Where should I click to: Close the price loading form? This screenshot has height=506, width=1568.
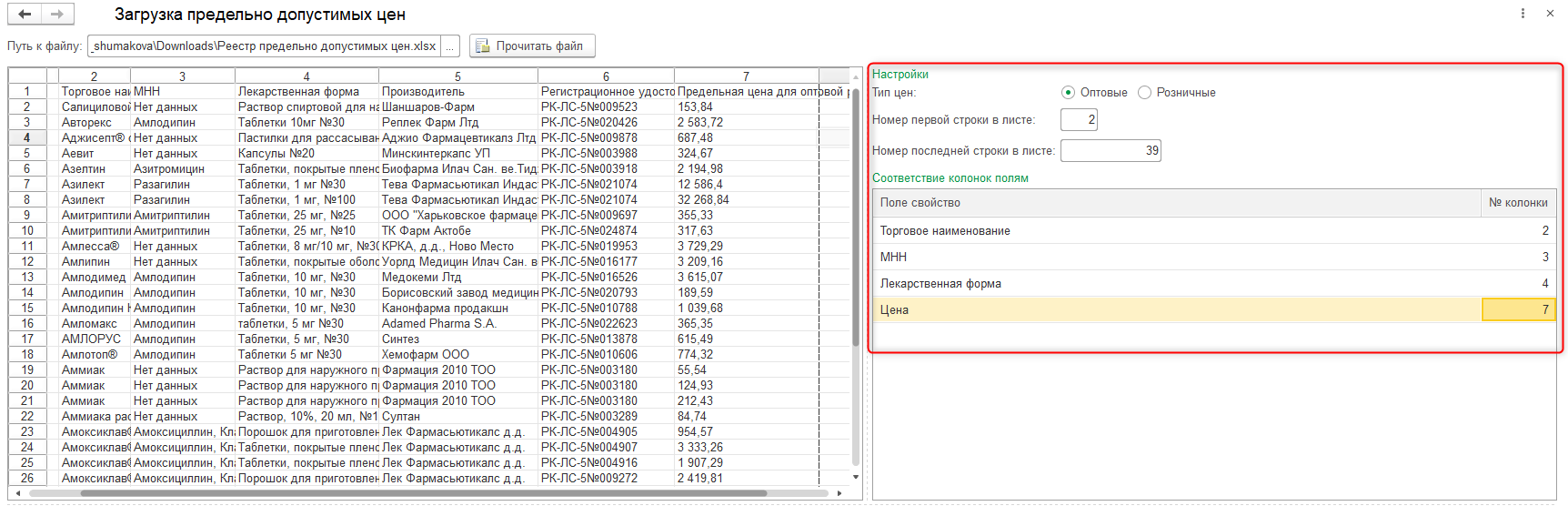pos(1550,14)
